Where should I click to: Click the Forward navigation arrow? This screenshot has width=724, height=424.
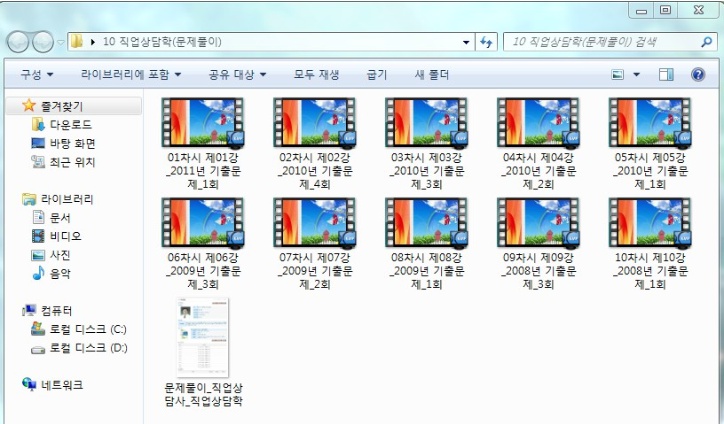pos(42,42)
